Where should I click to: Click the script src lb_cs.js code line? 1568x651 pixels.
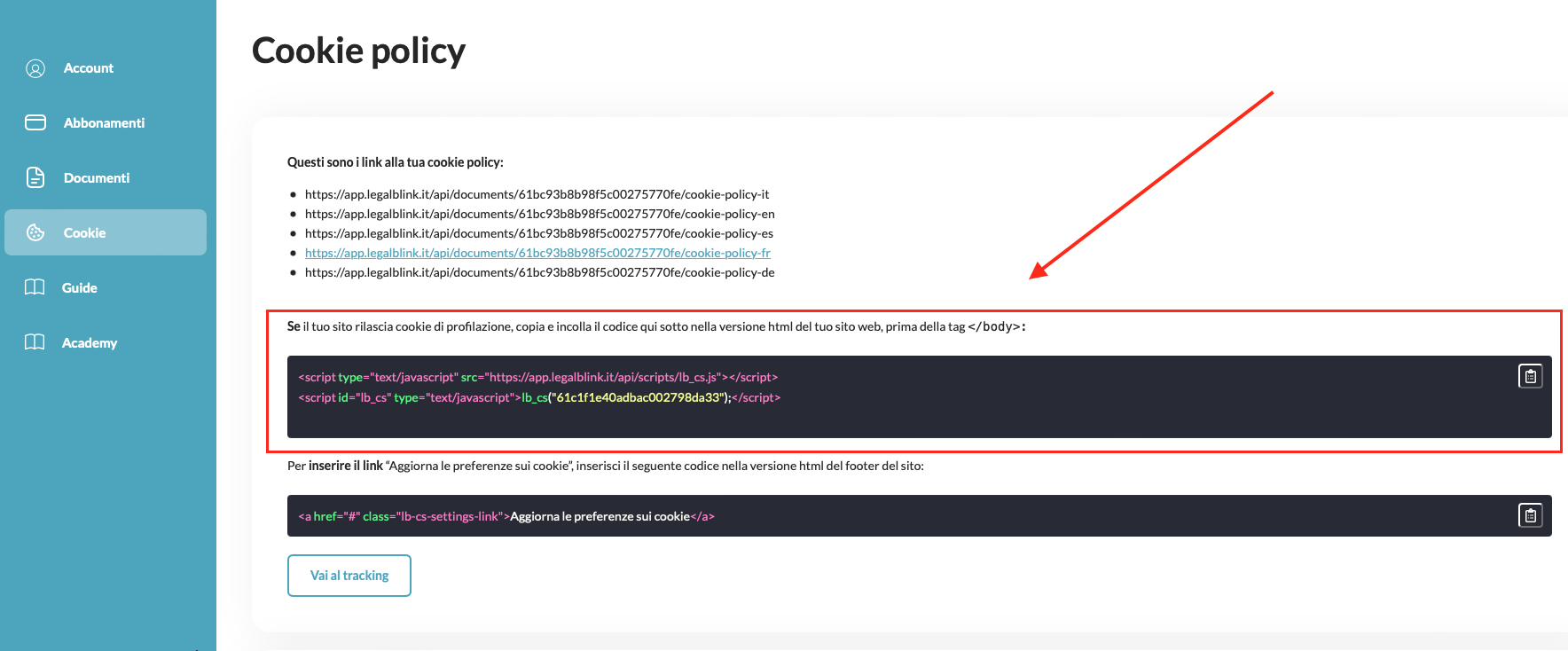point(538,377)
